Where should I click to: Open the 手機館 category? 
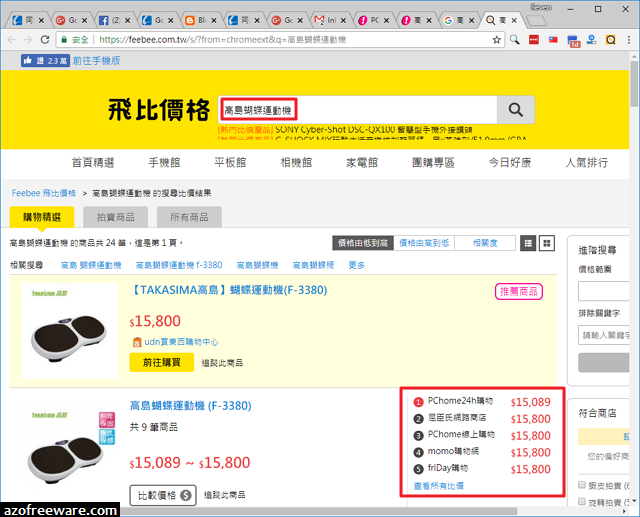[164, 163]
